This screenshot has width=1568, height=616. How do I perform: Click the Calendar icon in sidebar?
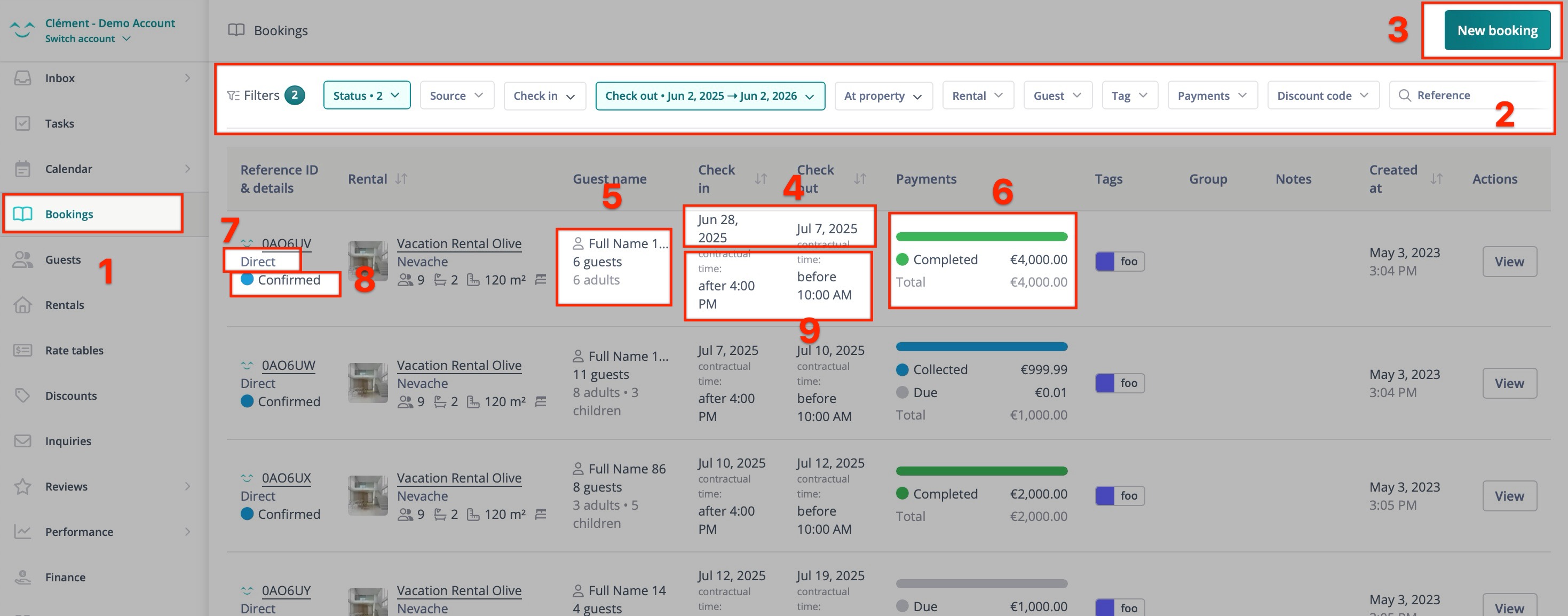coord(22,169)
